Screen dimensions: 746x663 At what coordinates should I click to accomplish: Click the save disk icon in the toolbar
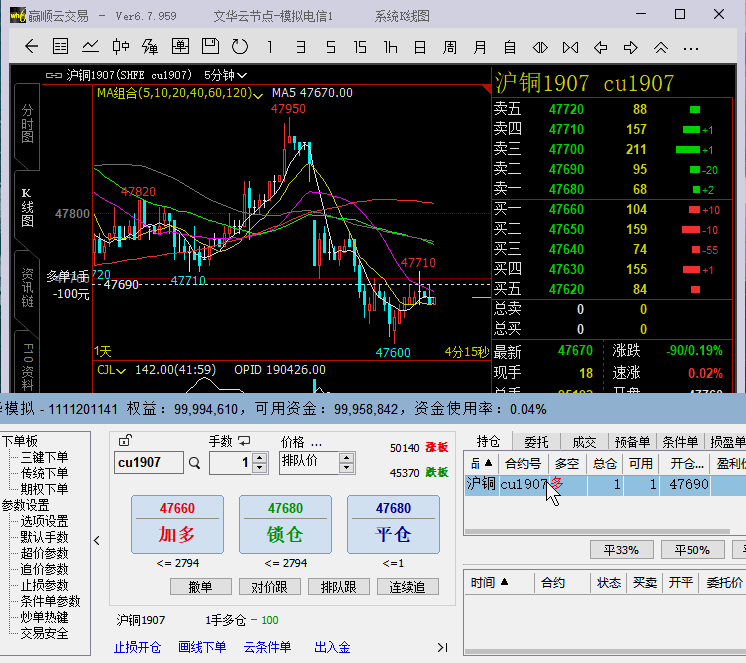(x=210, y=46)
